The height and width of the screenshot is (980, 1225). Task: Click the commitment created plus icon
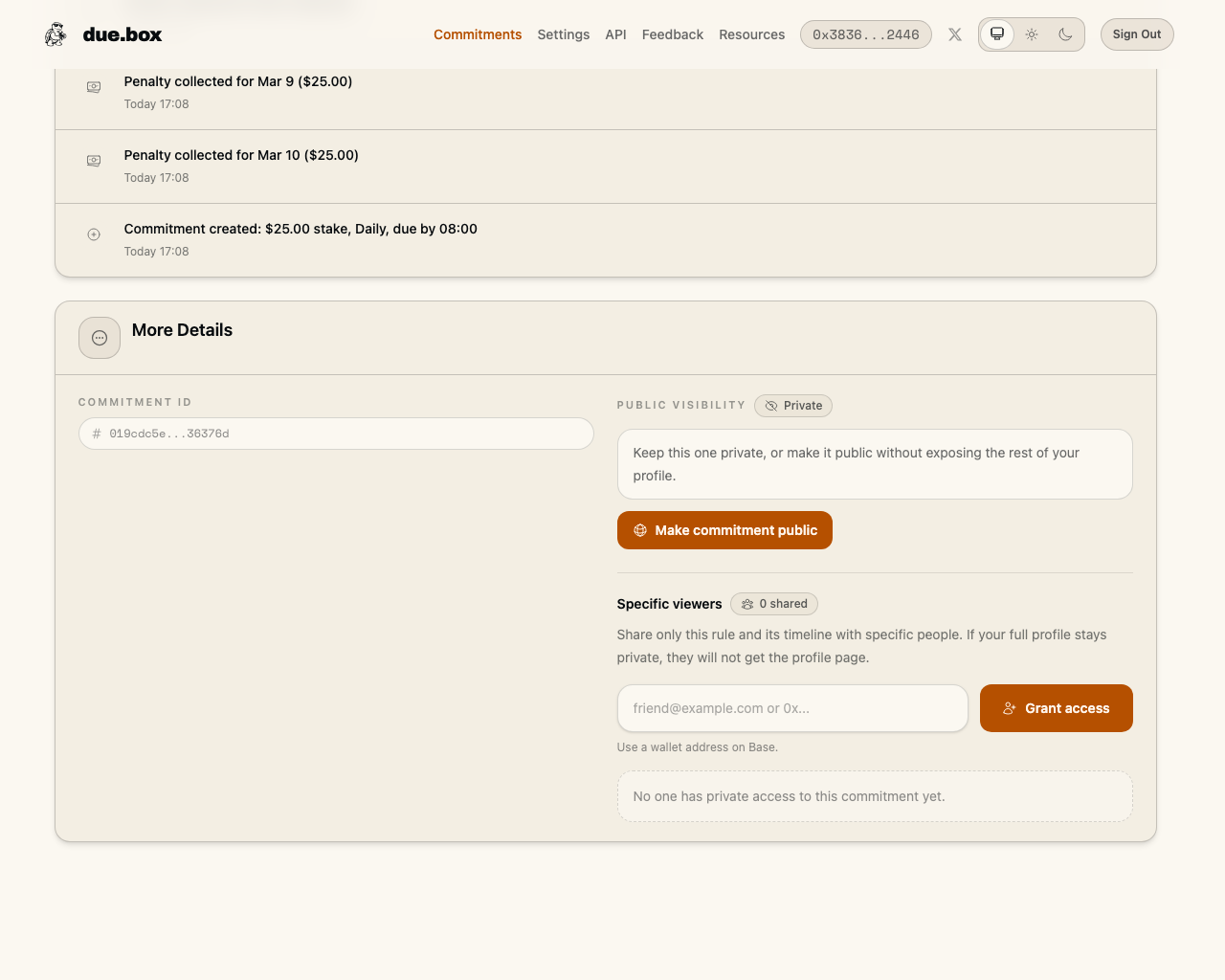tap(94, 234)
